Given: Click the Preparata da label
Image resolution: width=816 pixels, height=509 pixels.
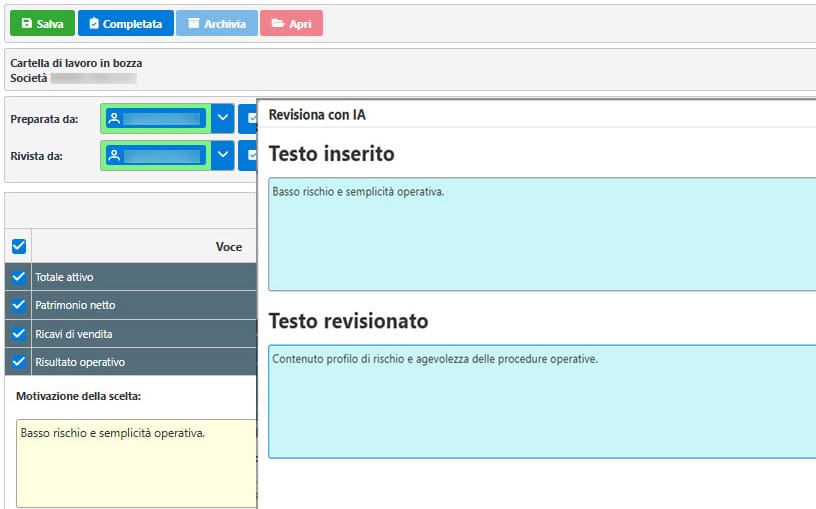Looking at the screenshot, I should [44, 119].
